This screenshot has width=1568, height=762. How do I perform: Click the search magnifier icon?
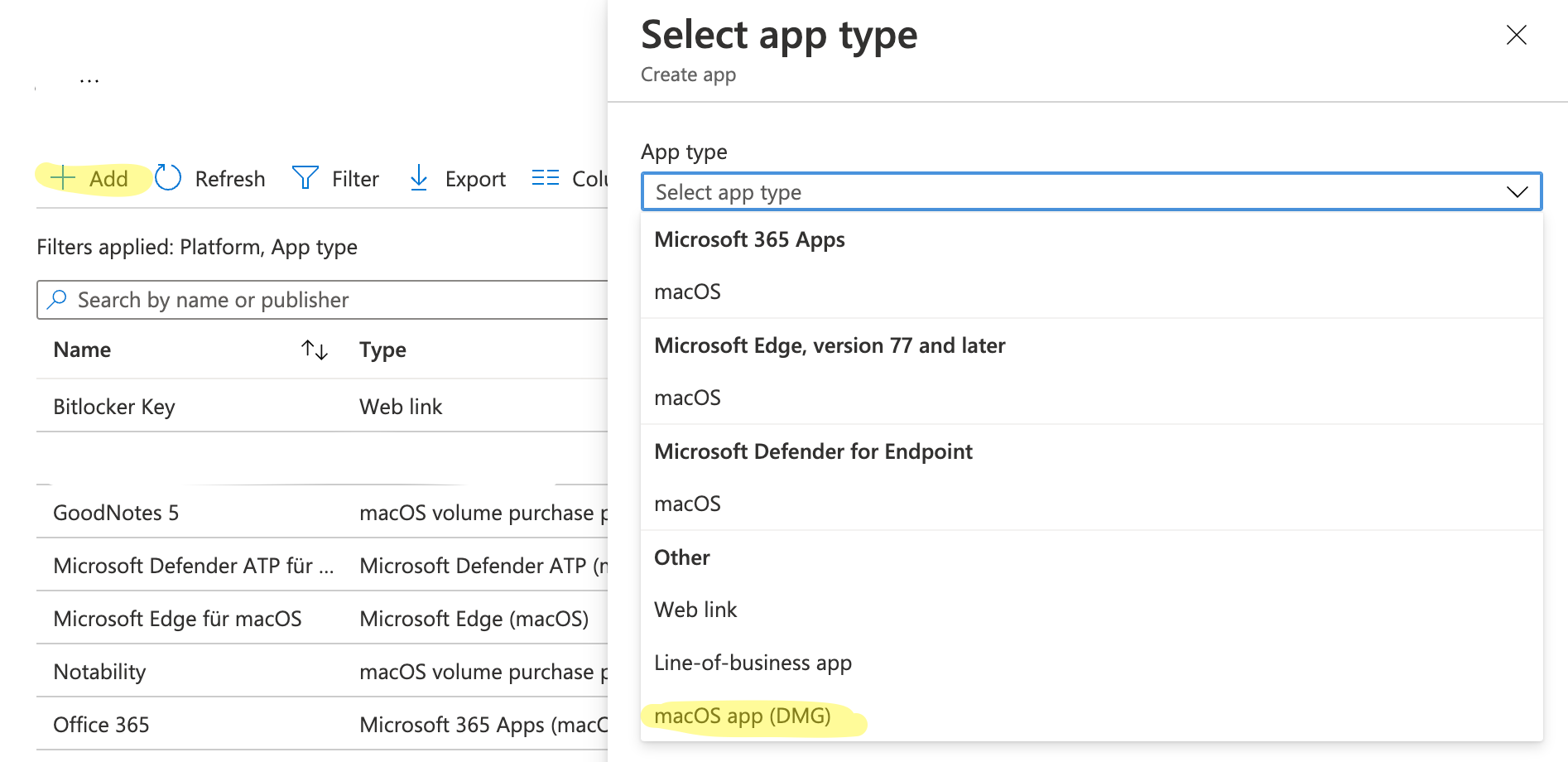click(x=56, y=299)
